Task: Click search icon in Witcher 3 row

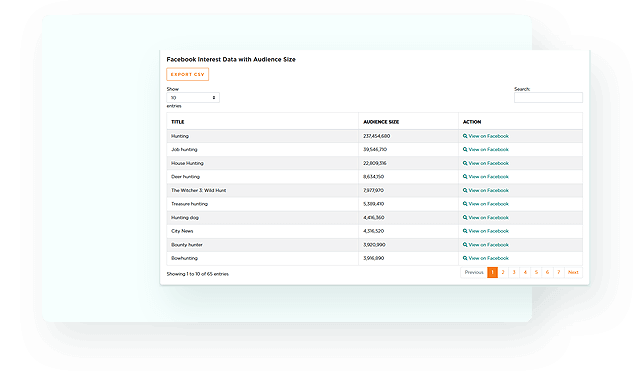Action: (465, 190)
